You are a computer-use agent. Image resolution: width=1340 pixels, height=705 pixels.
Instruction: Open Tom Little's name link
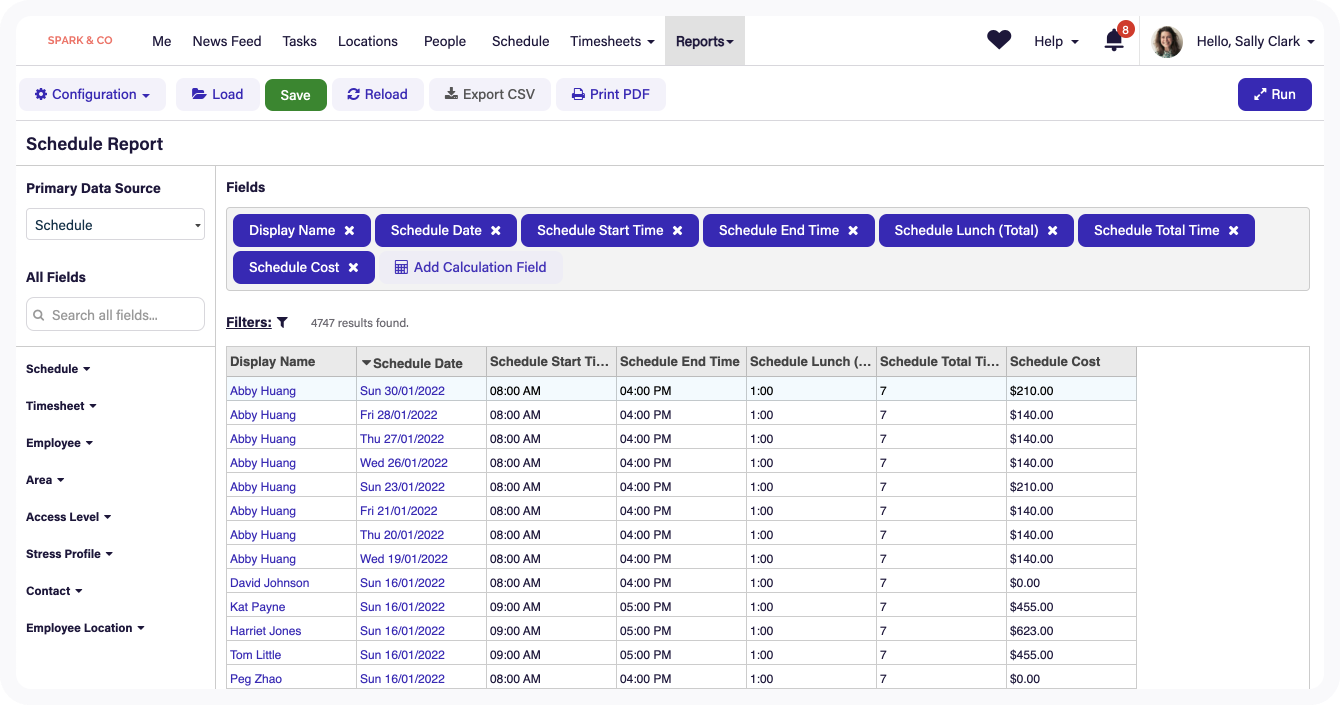click(x=256, y=655)
